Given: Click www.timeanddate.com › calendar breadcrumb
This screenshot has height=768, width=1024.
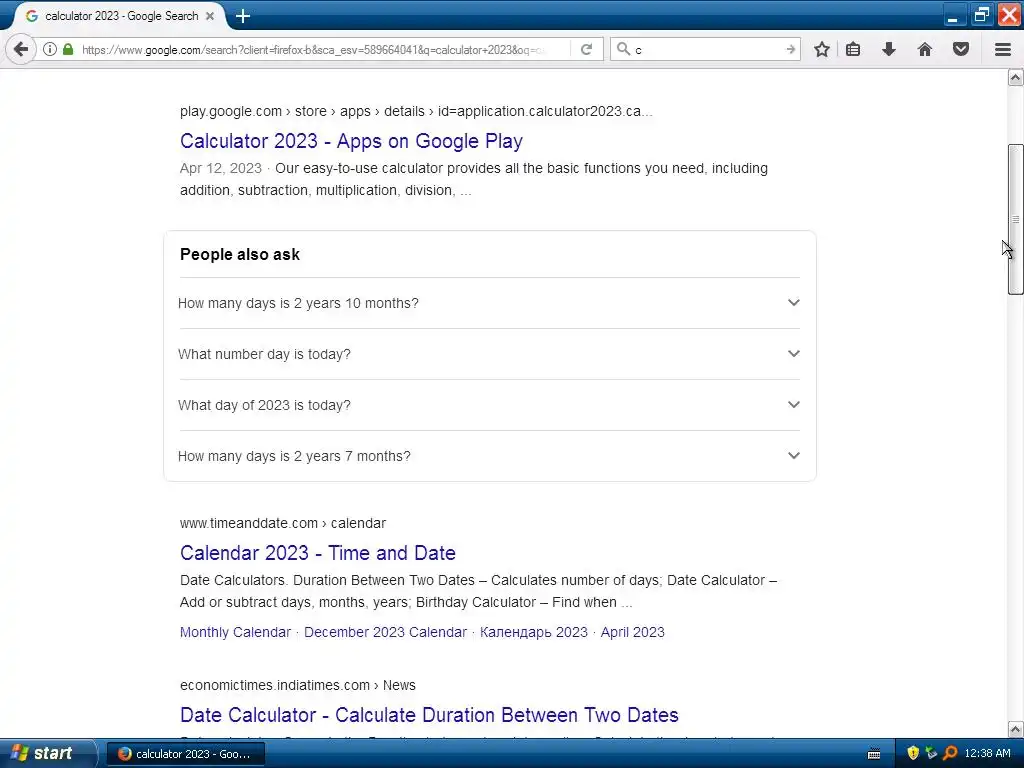Looking at the screenshot, I should [x=283, y=523].
